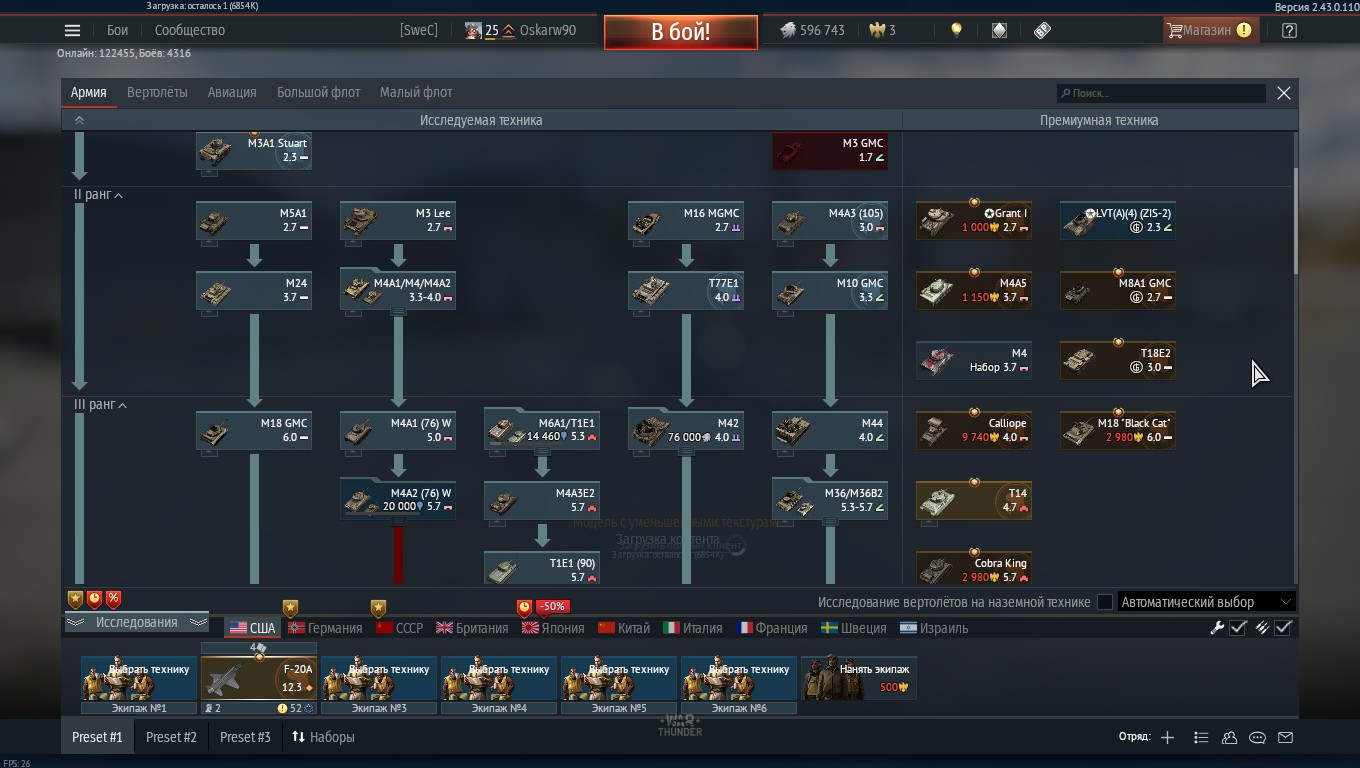Open the mail envelope icon
The width and height of the screenshot is (1360, 768).
point(1286,737)
